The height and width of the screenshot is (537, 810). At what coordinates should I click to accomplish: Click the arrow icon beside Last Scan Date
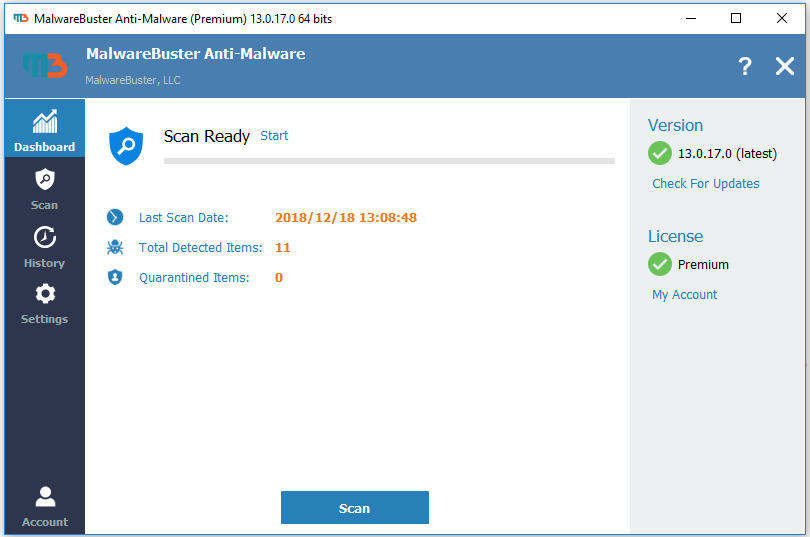pyautogui.click(x=115, y=217)
